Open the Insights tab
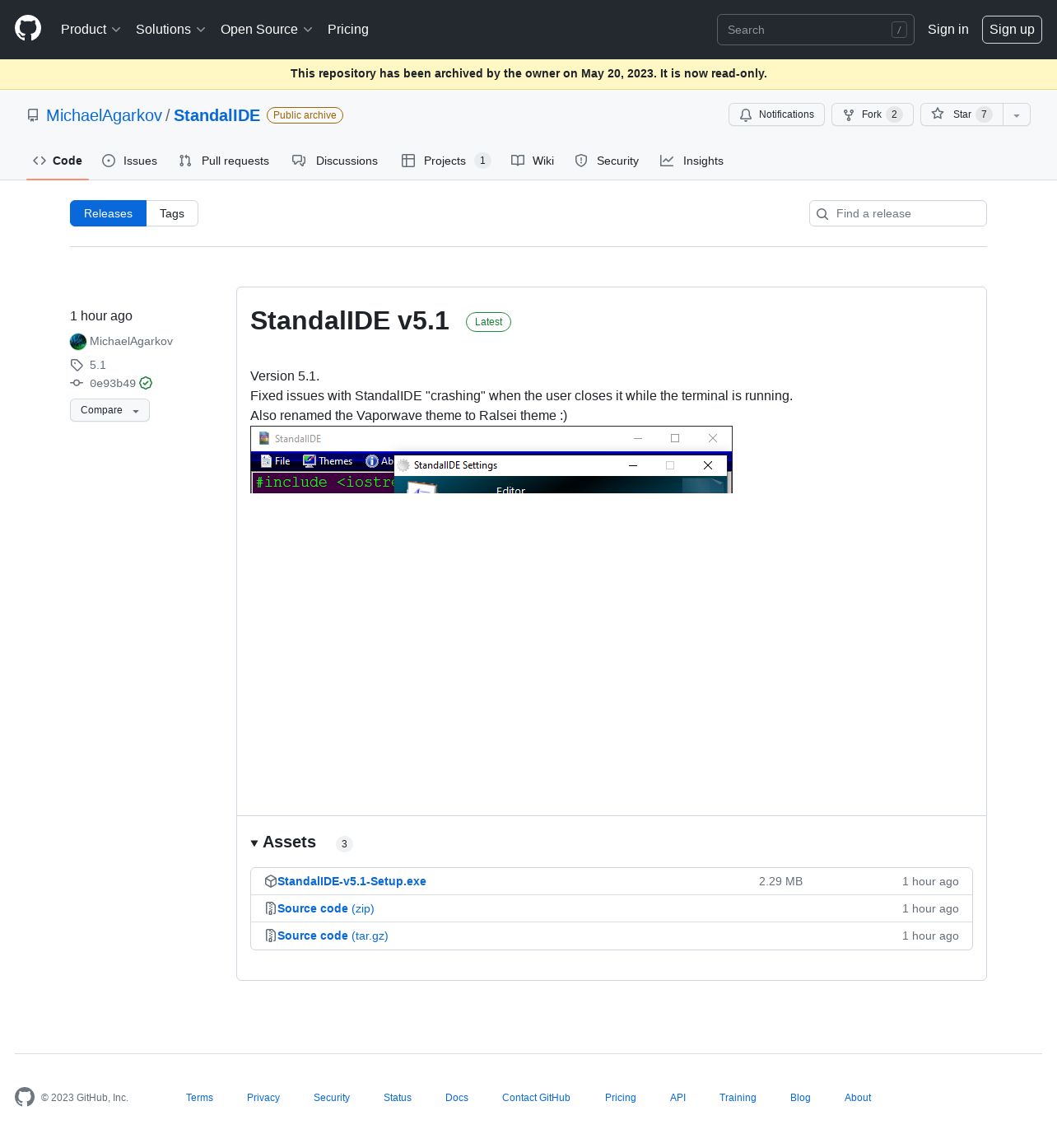Image resolution: width=1057 pixels, height=1148 pixels. (692, 161)
